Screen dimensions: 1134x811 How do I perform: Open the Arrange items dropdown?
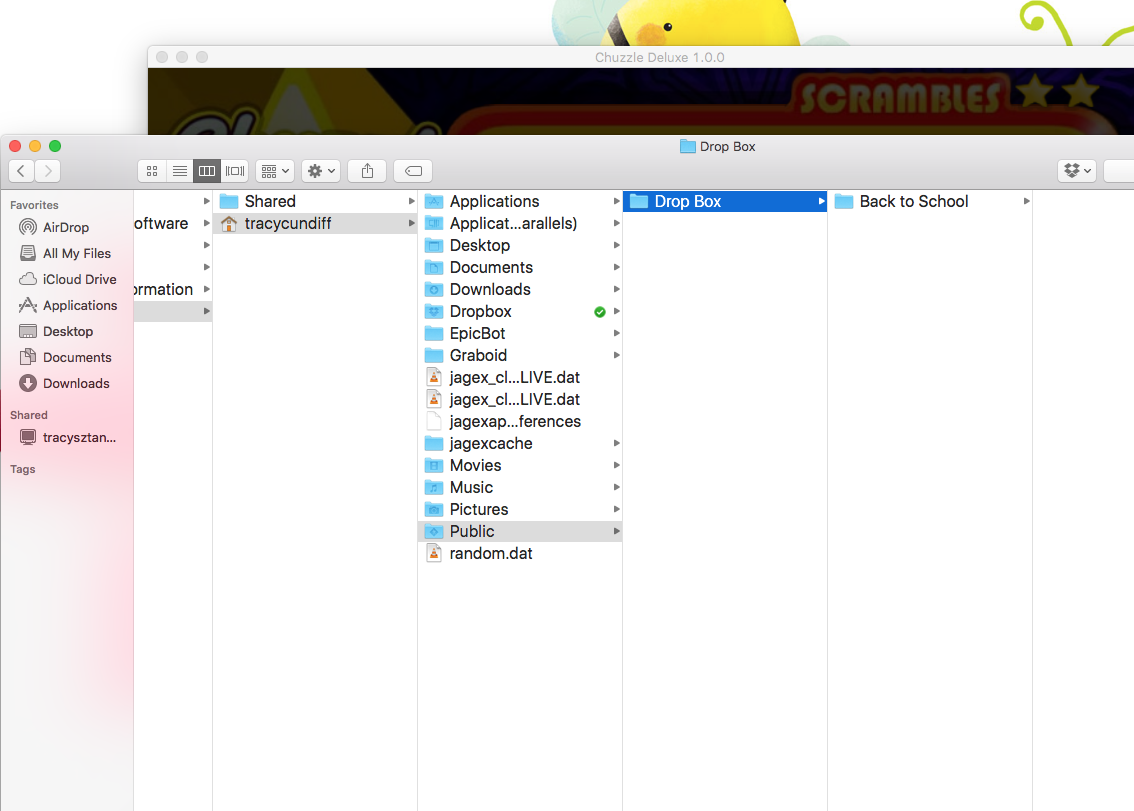click(275, 171)
